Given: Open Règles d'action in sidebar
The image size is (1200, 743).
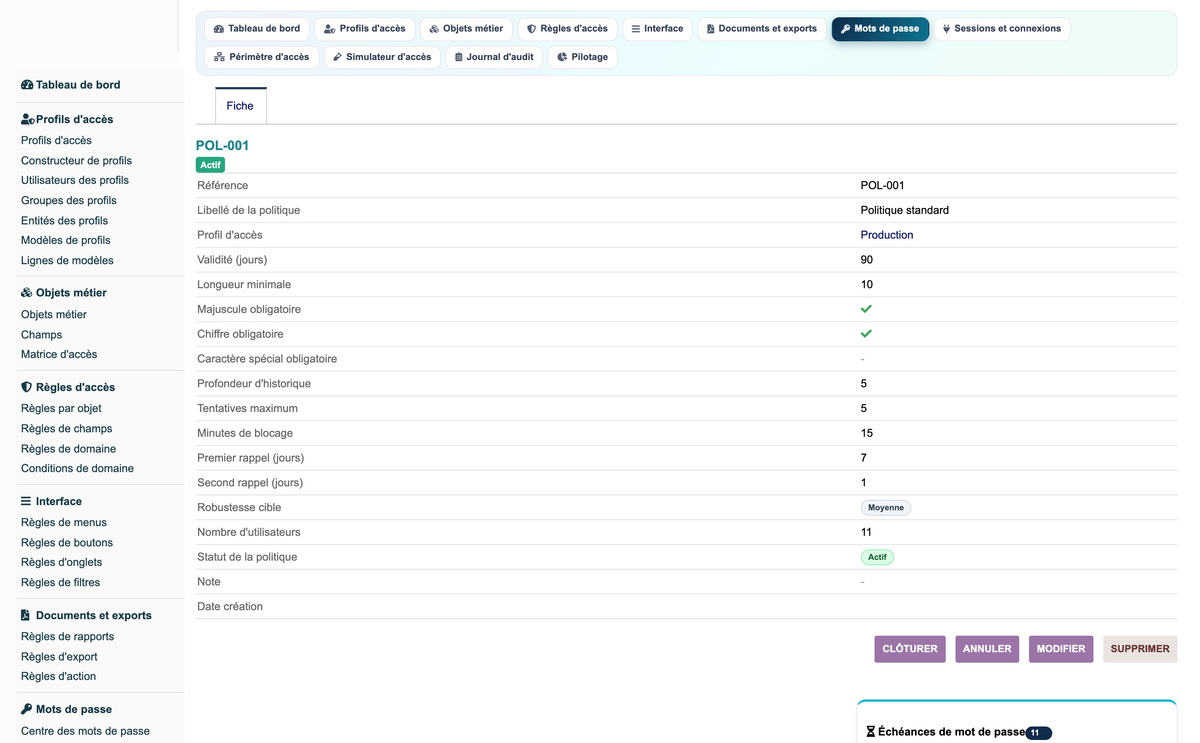Looking at the screenshot, I should tap(58, 677).
